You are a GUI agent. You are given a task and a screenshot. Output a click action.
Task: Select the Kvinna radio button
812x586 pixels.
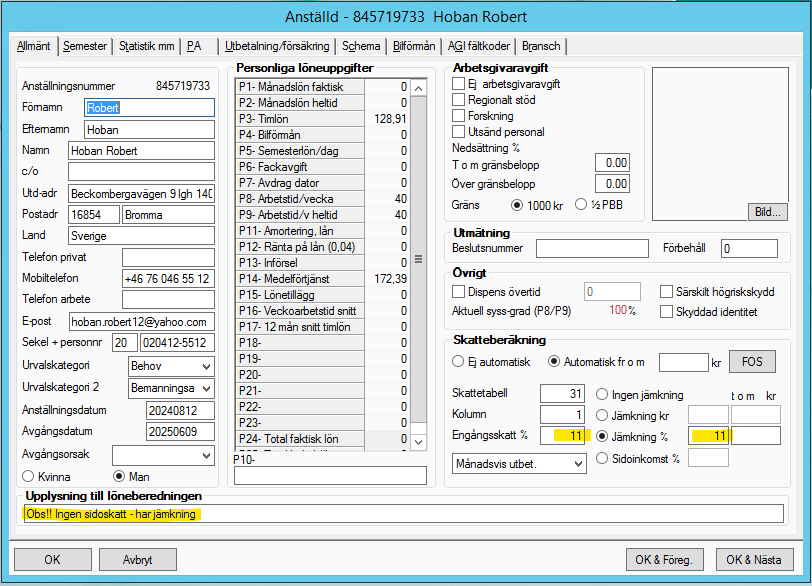29,476
